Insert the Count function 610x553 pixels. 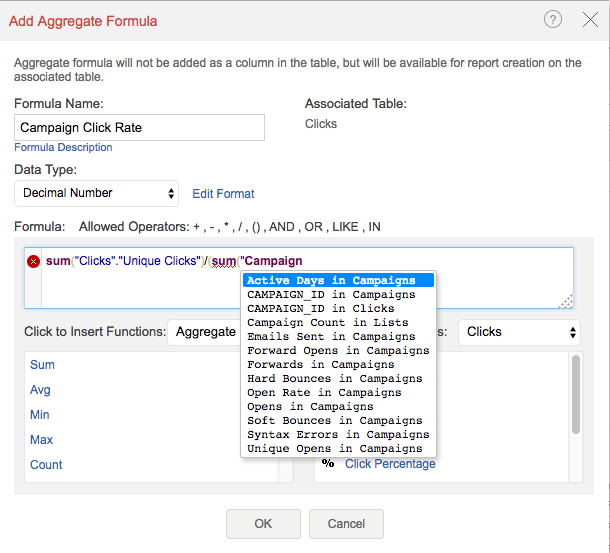46,465
